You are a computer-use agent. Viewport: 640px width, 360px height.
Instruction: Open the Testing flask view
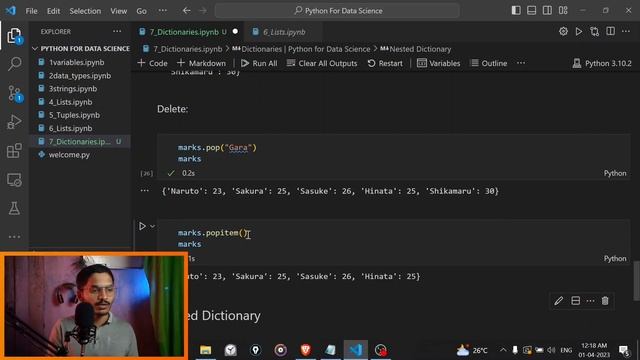tap(14, 208)
